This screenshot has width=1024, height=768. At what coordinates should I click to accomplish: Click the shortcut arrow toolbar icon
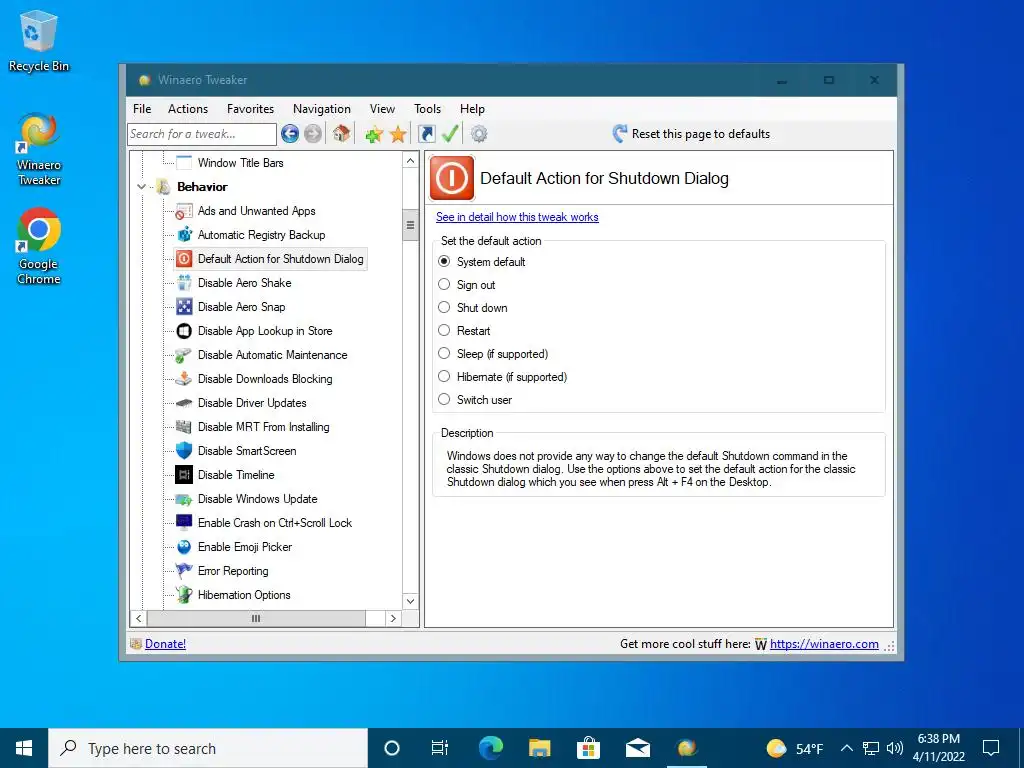[x=426, y=134]
